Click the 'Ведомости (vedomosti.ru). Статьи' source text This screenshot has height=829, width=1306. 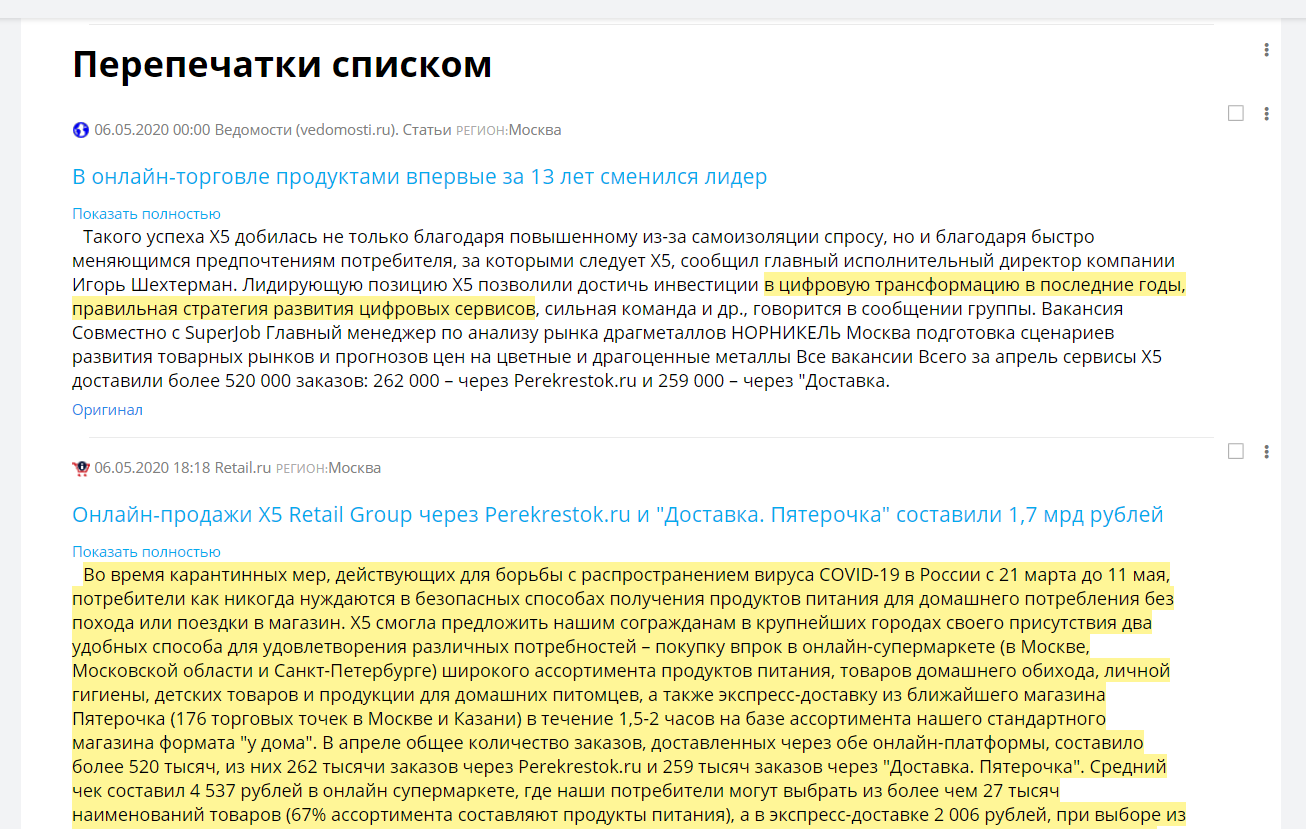(x=333, y=130)
